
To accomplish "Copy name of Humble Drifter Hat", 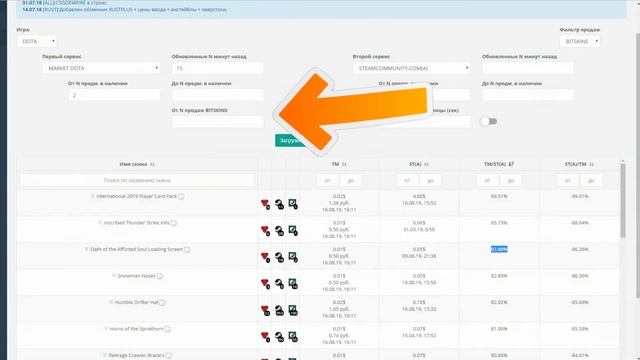I will [162, 302].
